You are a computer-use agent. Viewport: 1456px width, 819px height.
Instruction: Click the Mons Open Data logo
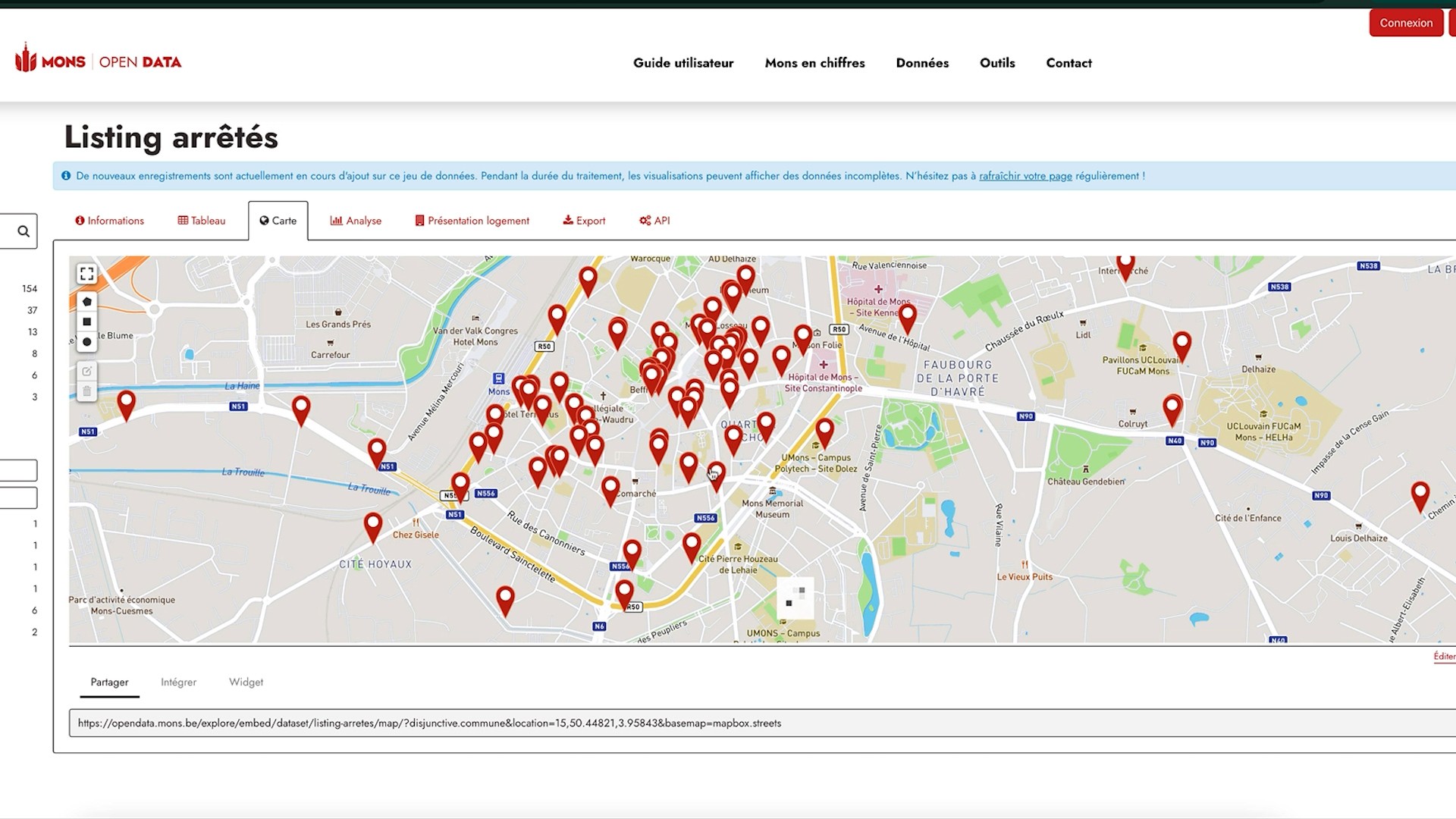pos(99,61)
